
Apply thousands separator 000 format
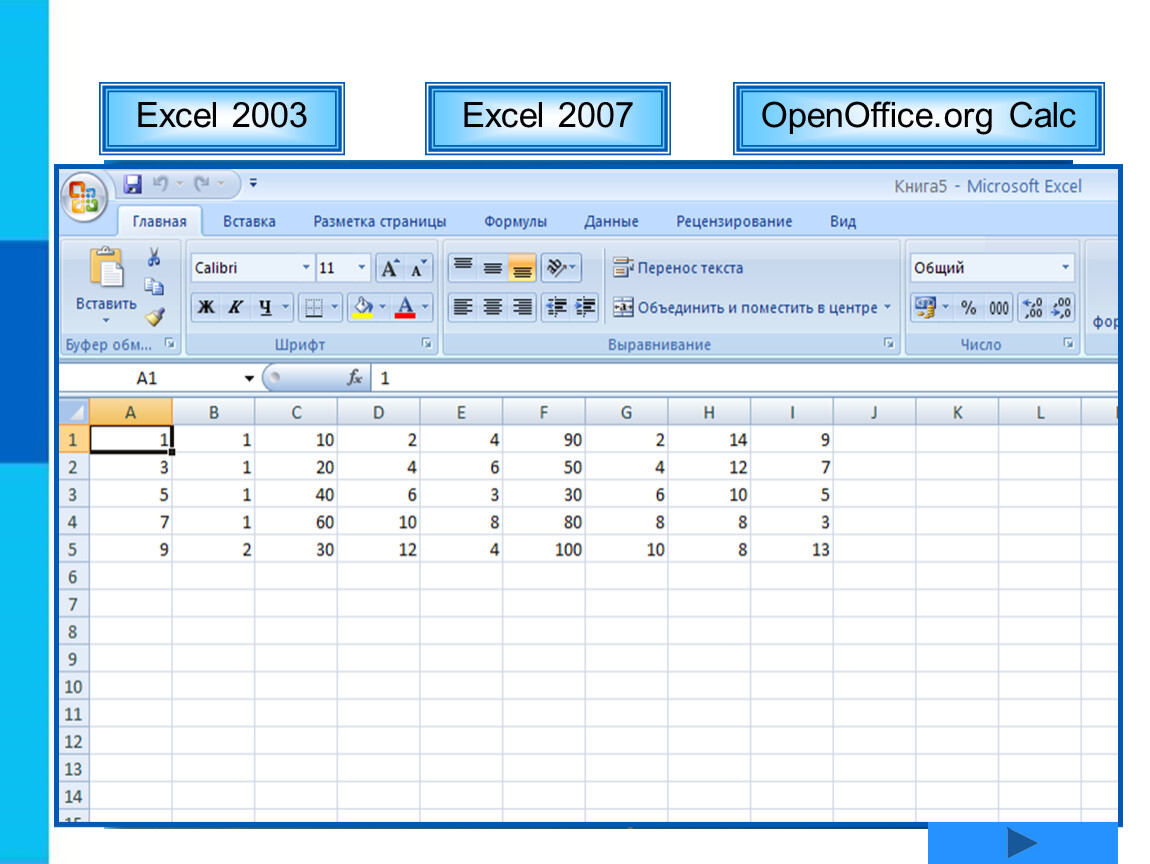click(999, 307)
